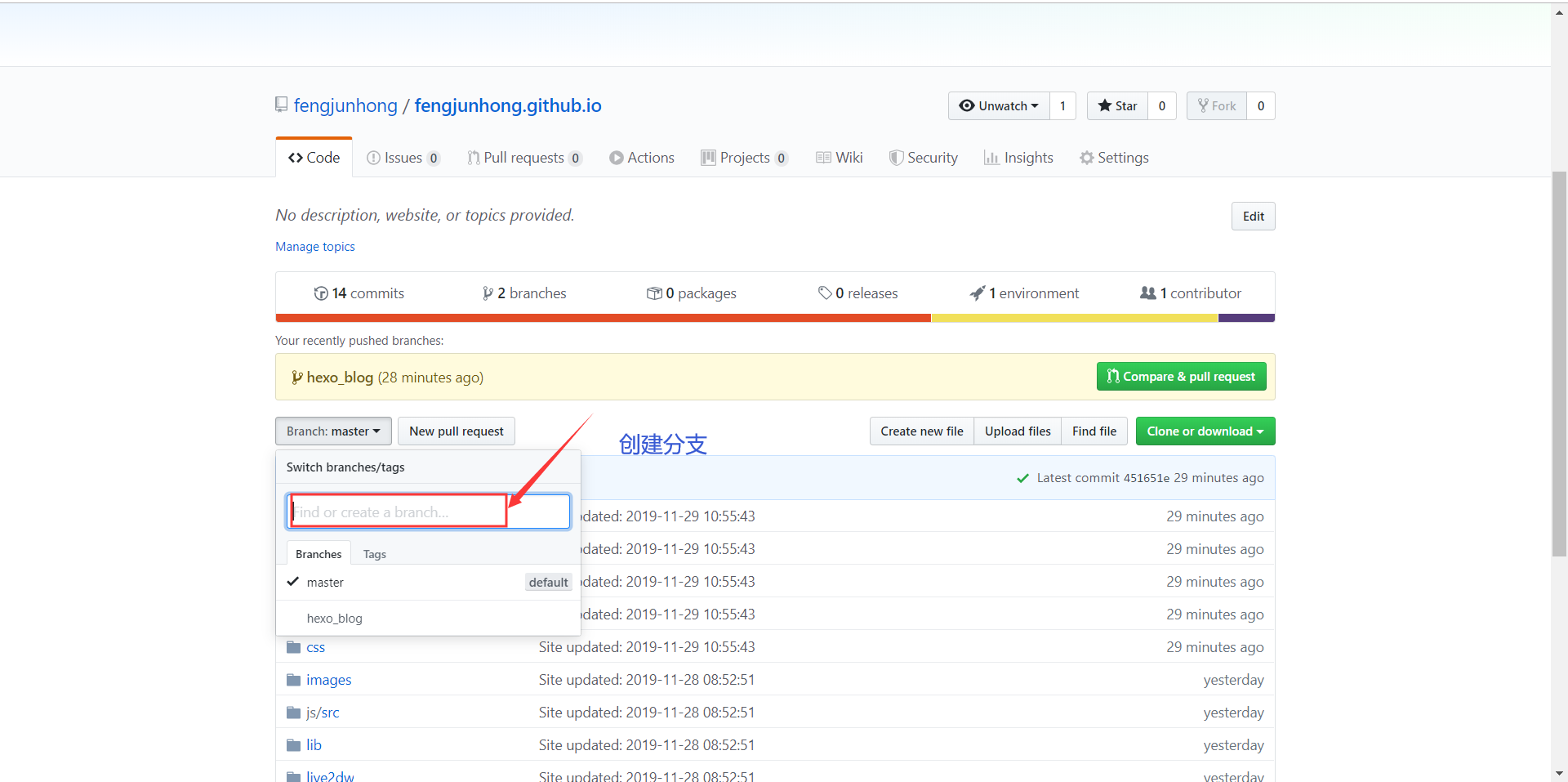Open the Wiki tab
1568x782 pixels.
click(x=840, y=158)
